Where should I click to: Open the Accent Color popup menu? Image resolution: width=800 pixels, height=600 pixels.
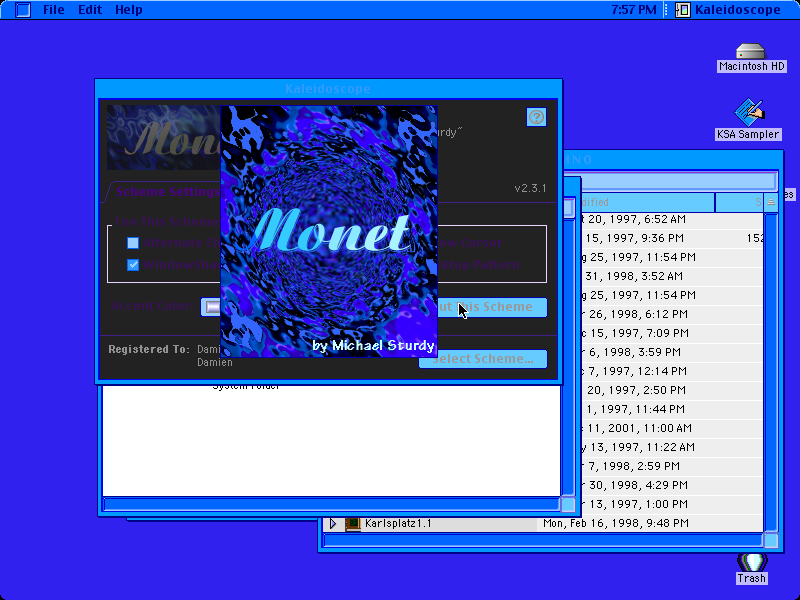[x=211, y=307]
